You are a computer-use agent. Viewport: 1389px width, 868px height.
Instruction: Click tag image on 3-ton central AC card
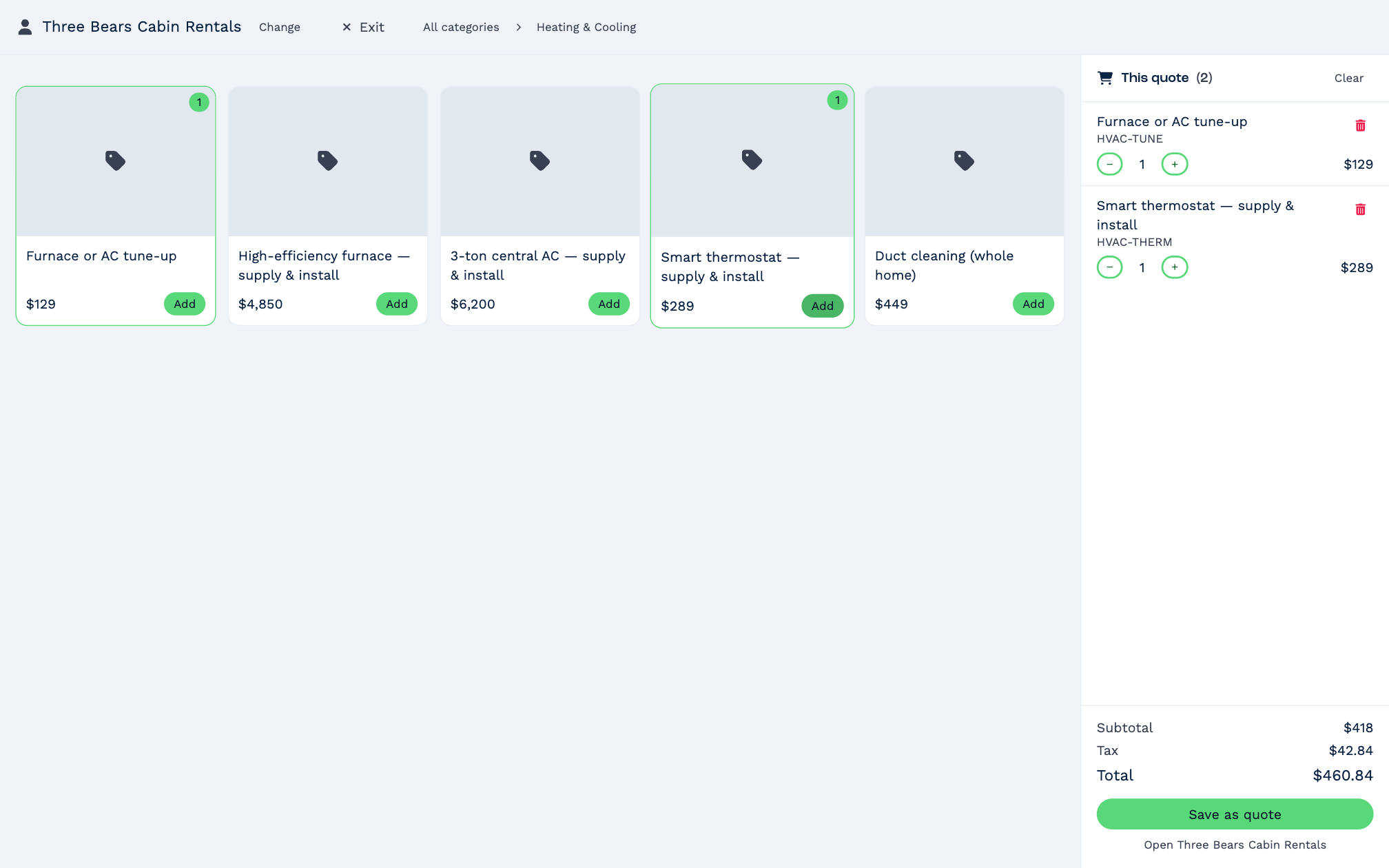tap(539, 161)
